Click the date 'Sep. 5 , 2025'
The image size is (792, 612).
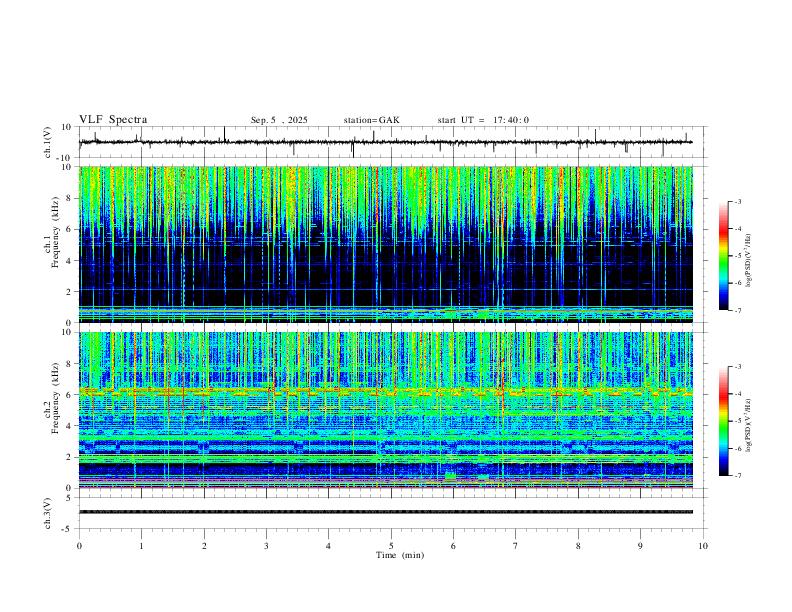pyautogui.click(x=279, y=120)
